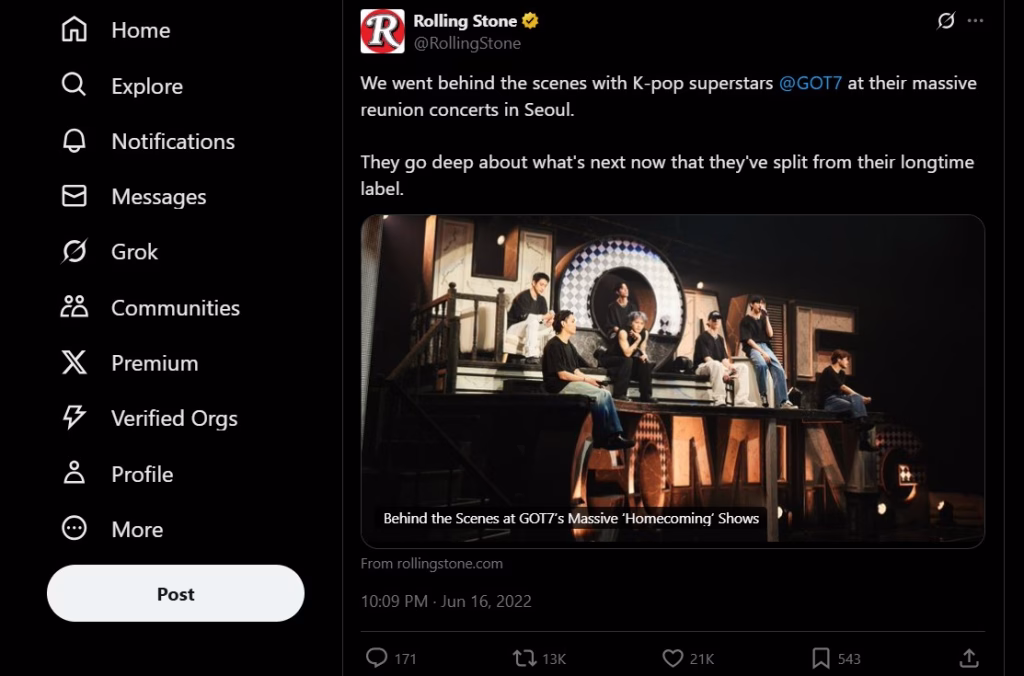Visit the rollingstone.com source link
Viewport: 1024px width, 676px height.
coord(430,563)
